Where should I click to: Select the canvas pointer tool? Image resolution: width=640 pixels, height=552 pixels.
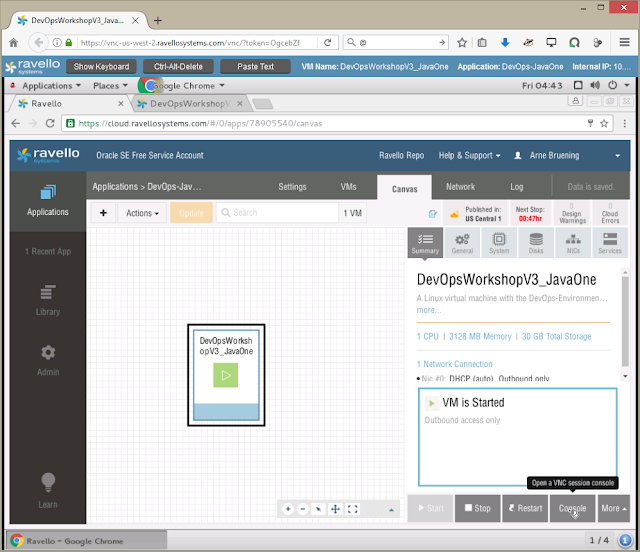click(x=318, y=509)
